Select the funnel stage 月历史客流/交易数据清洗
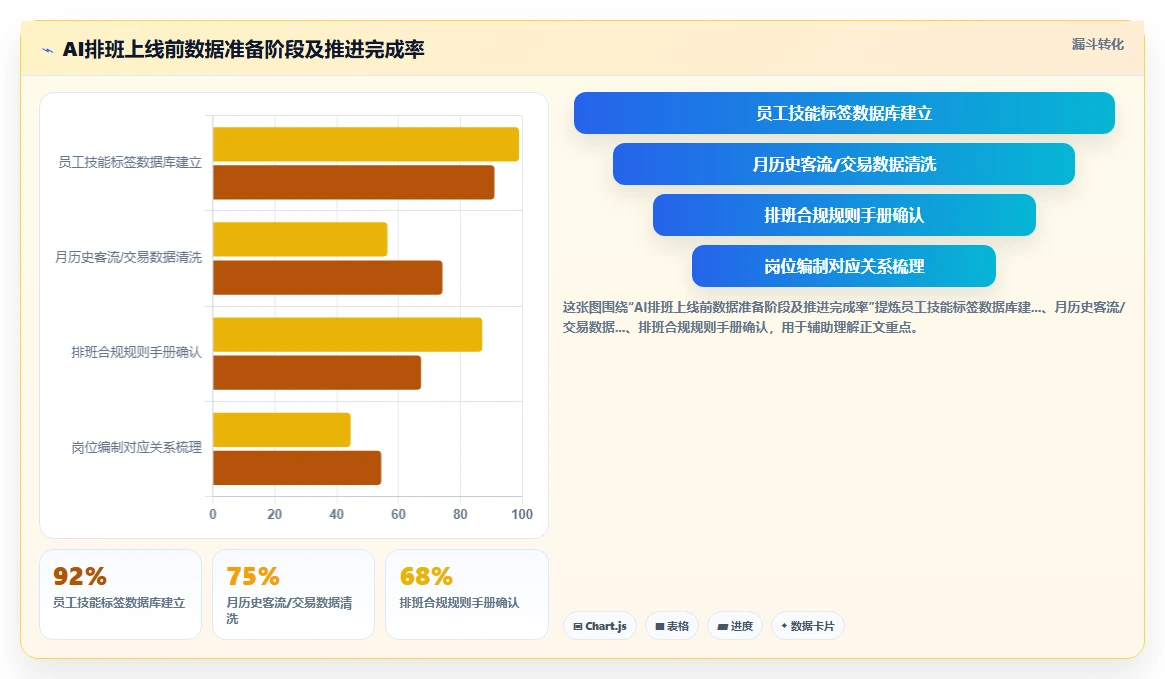1165x679 pixels. pos(844,164)
